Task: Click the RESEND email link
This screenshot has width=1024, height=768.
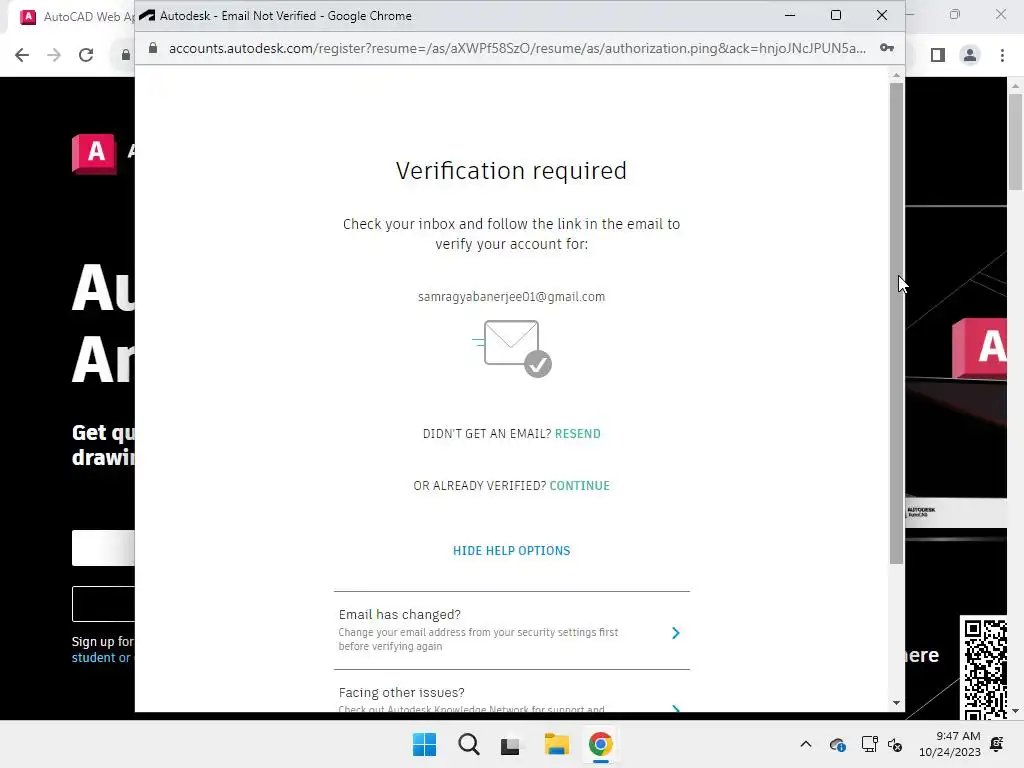Action: [x=577, y=434]
